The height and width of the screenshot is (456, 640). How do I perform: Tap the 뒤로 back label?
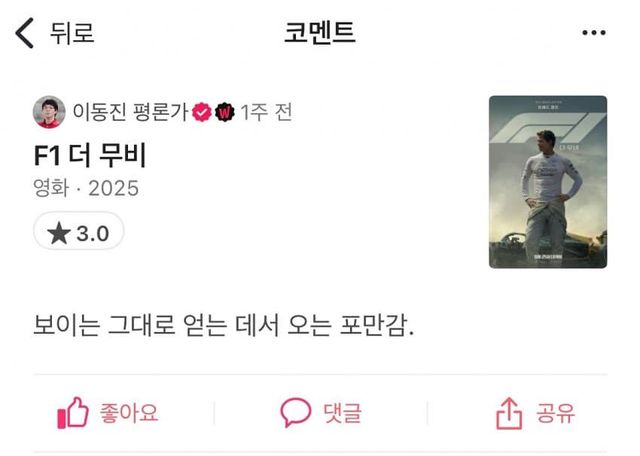[72, 33]
